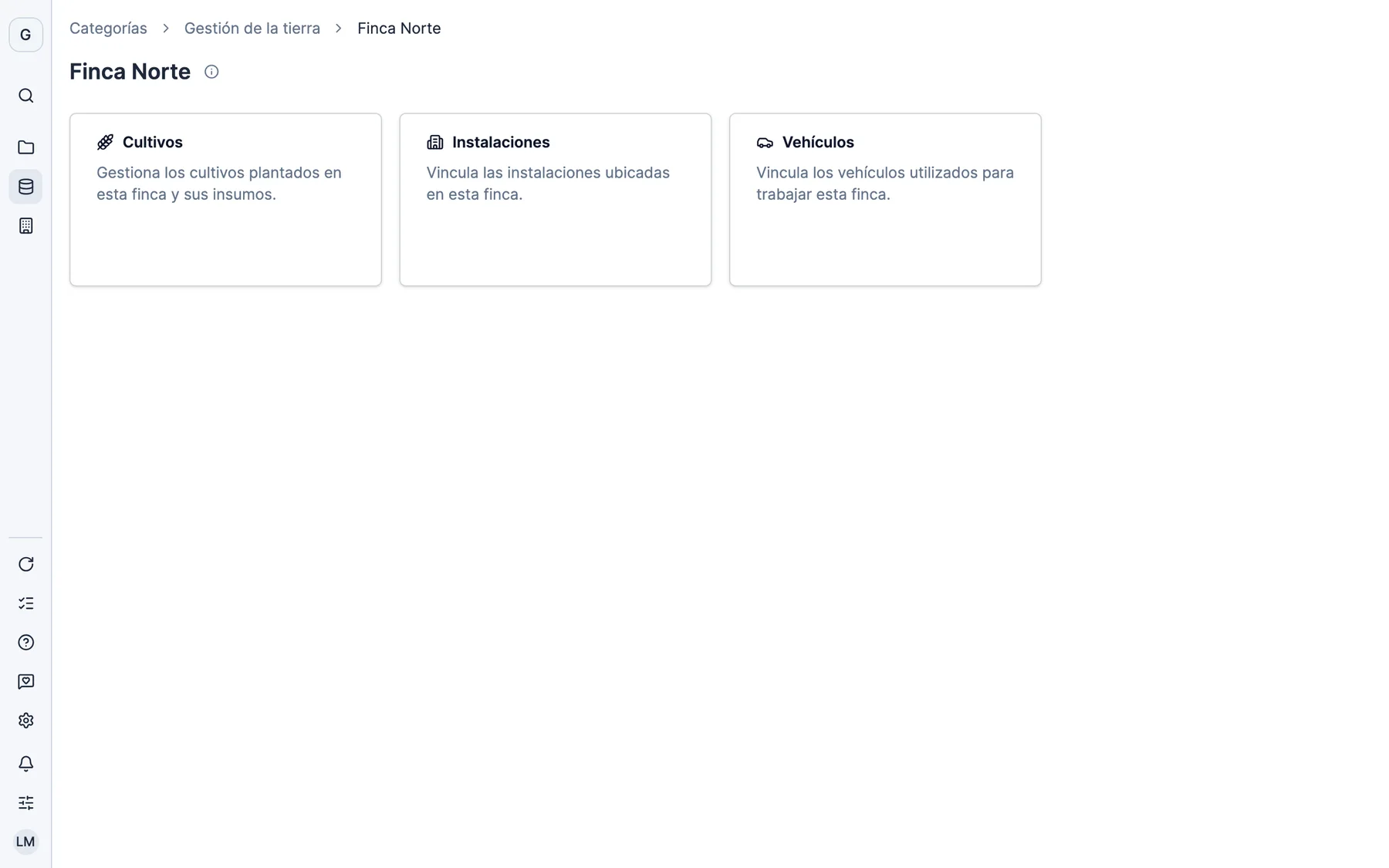Click chevron after Gestión de la tierra

[x=339, y=29]
